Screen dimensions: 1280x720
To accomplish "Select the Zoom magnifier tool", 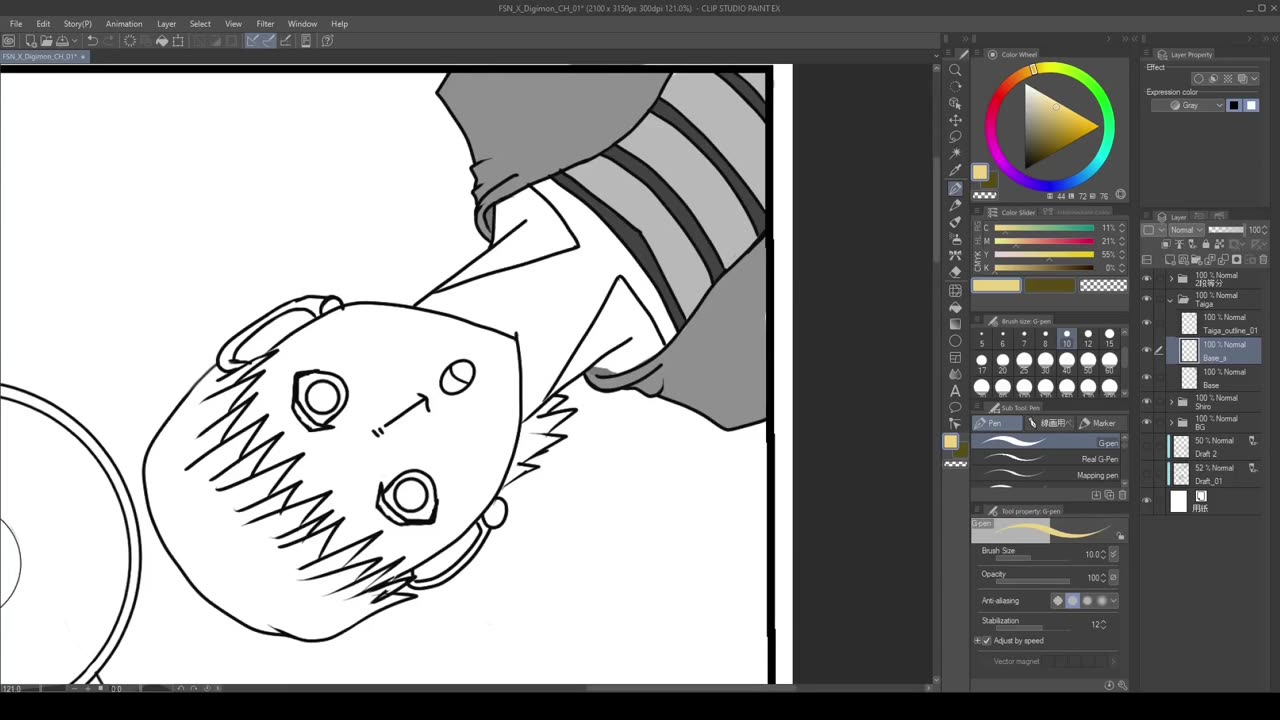I will (955, 70).
